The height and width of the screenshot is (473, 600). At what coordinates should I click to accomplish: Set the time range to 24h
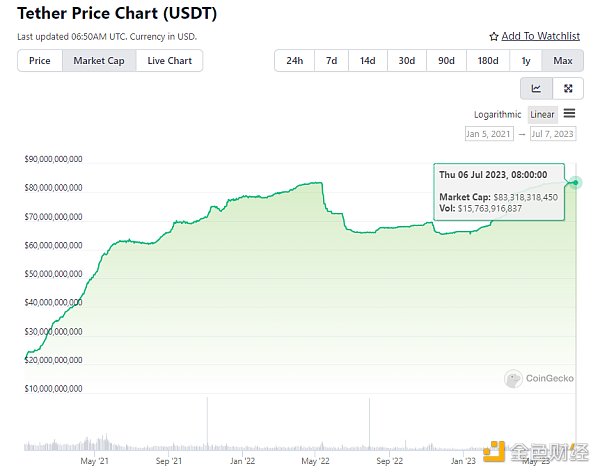[295, 60]
